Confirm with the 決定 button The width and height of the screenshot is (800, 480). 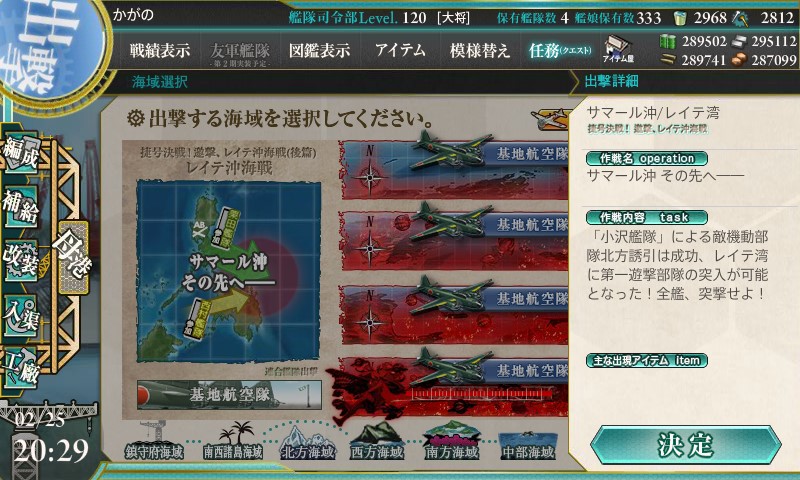tap(685, 445)
